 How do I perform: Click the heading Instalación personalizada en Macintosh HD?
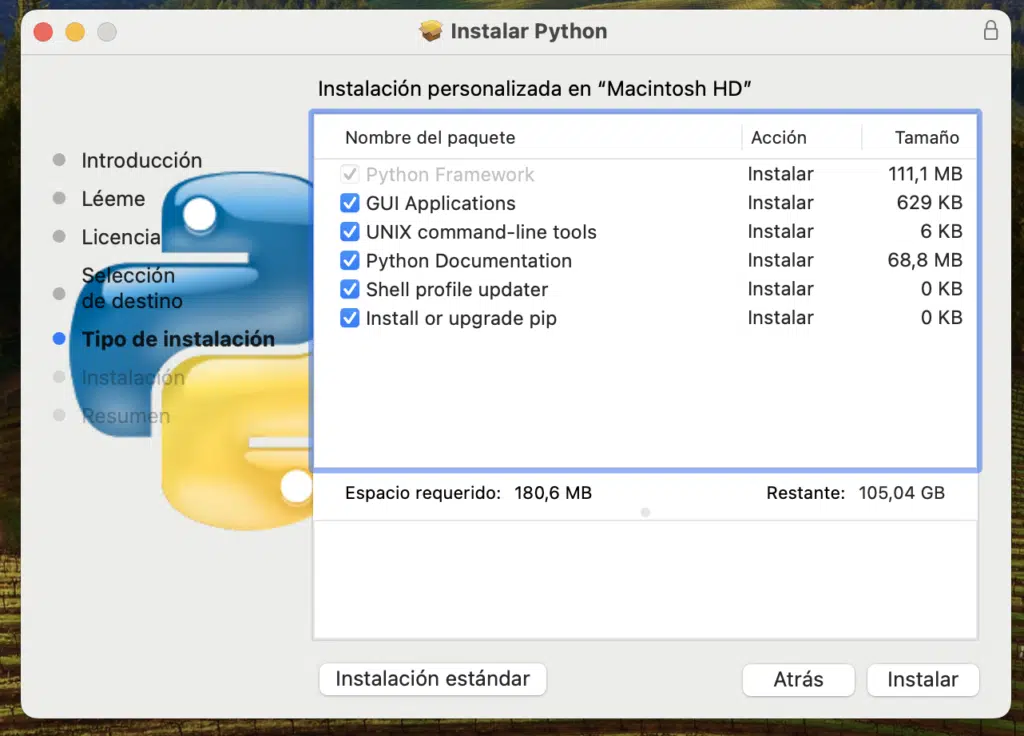click(534, 88)
